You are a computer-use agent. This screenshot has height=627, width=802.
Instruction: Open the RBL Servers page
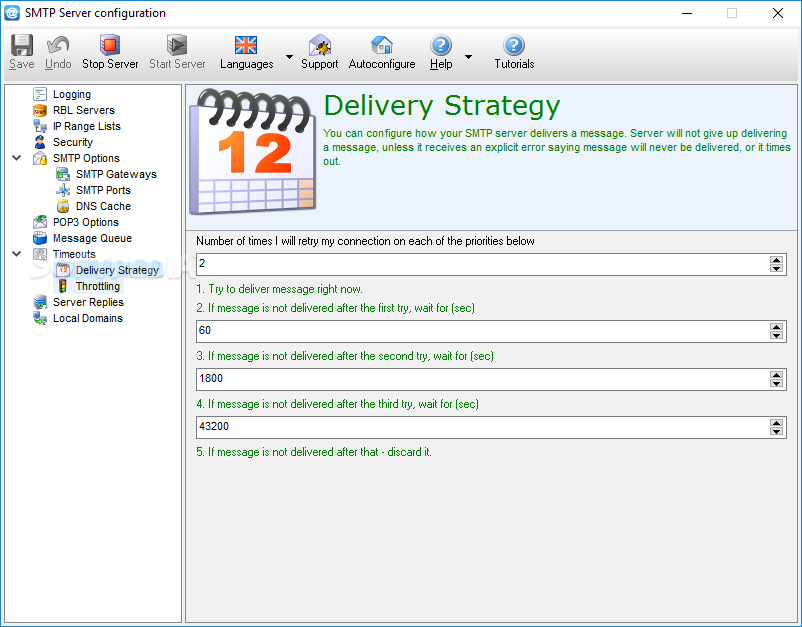pyautogui.click(x=83, y=110)
